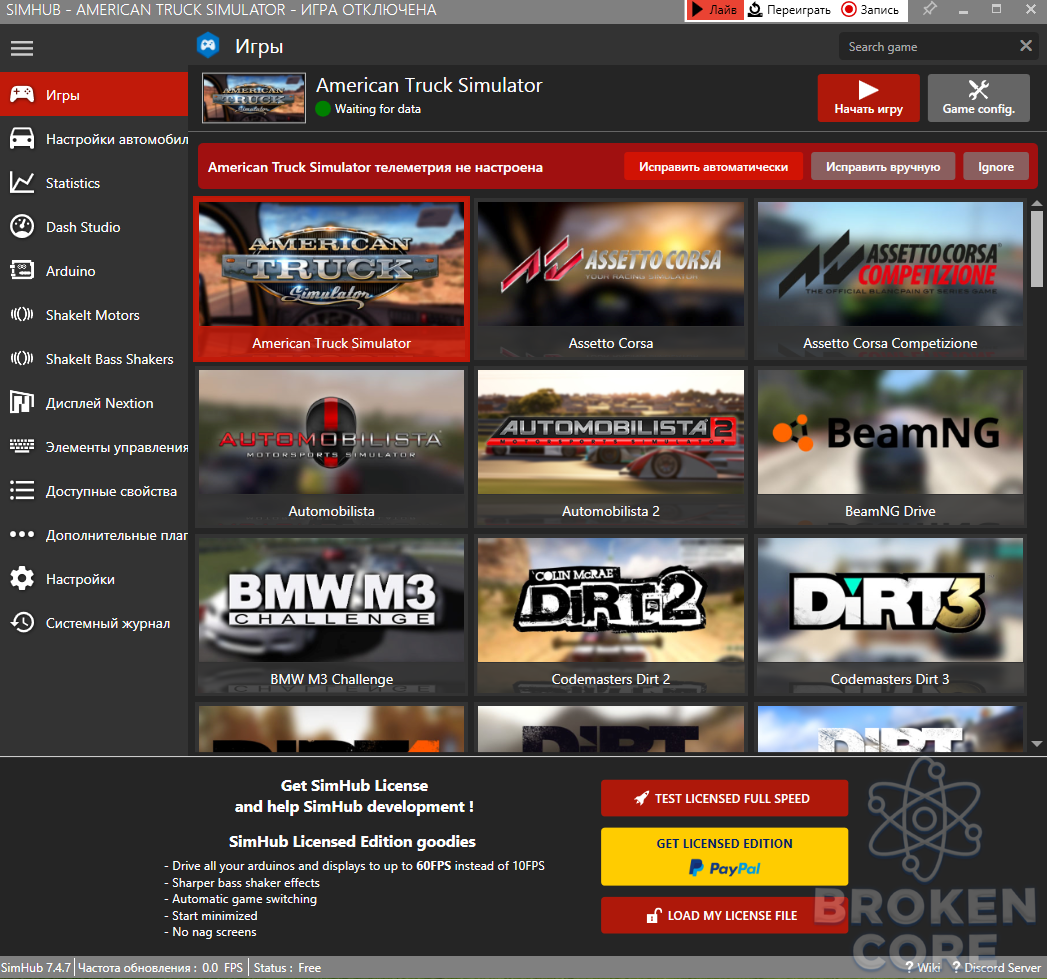Click GET LICENSED EDITION PayPal button
The width and height of the screenshot is (1047, 979).
tap(724, 857)
